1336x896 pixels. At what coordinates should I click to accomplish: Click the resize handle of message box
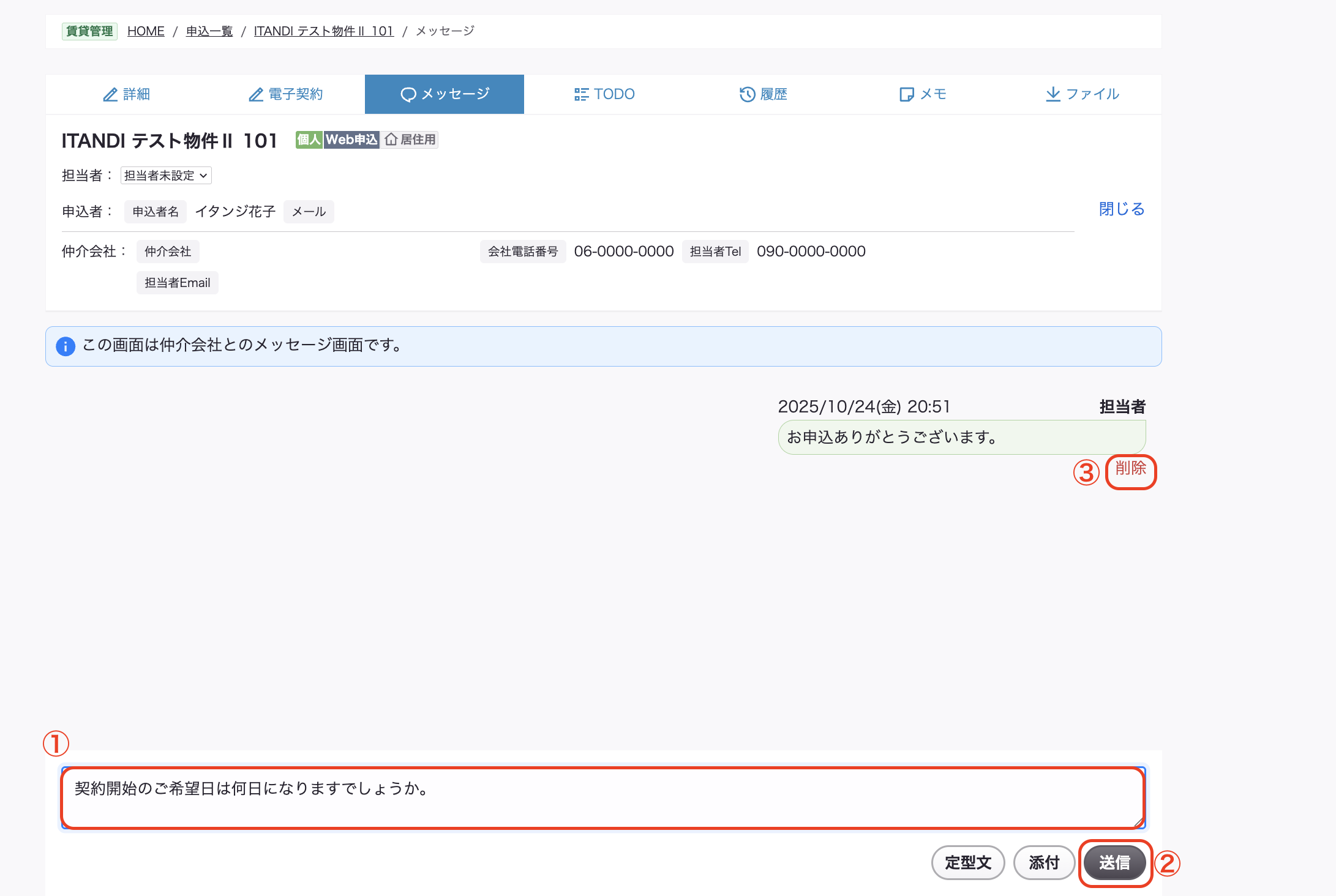point(1138,822)
